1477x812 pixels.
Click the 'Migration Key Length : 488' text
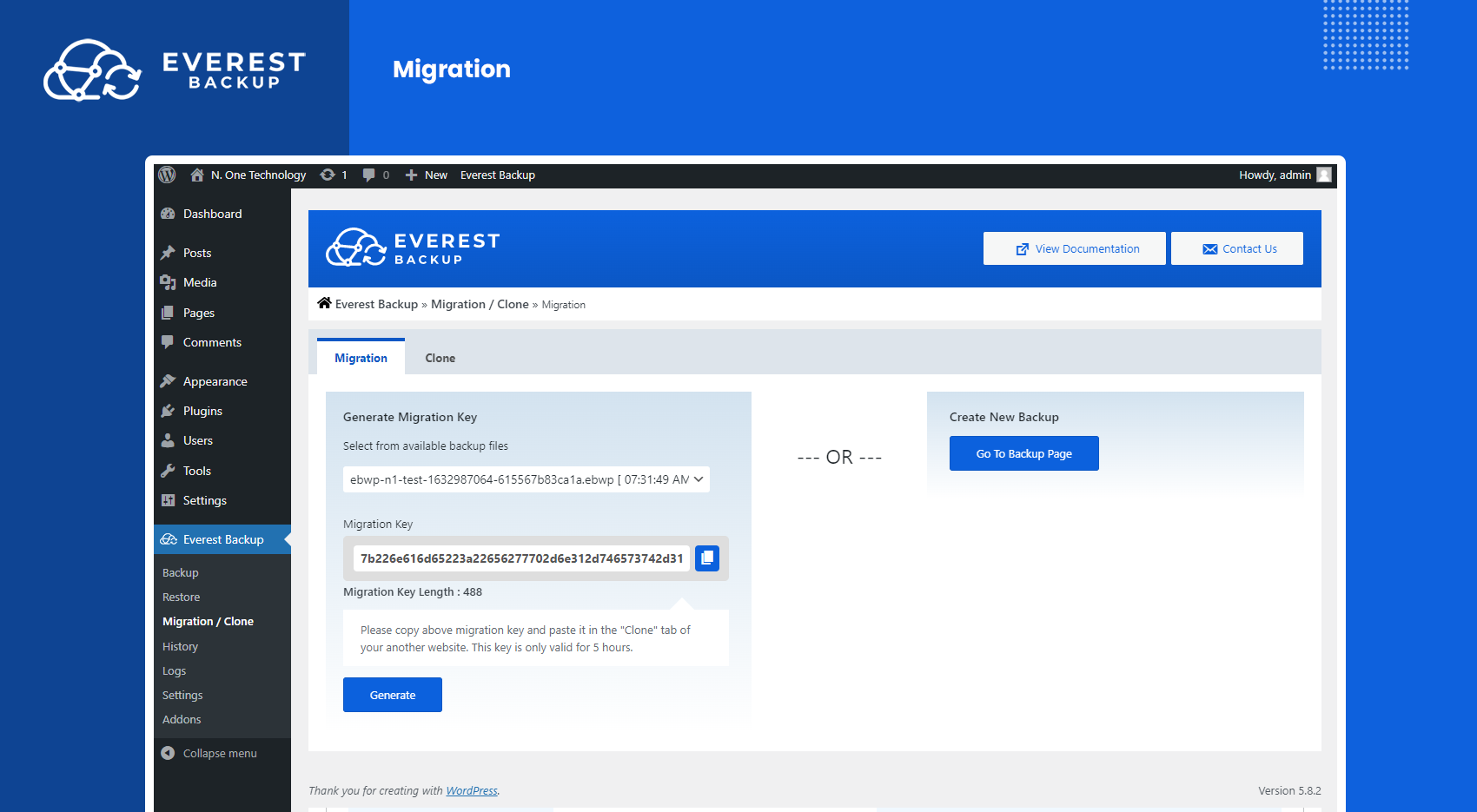point(413,591)
